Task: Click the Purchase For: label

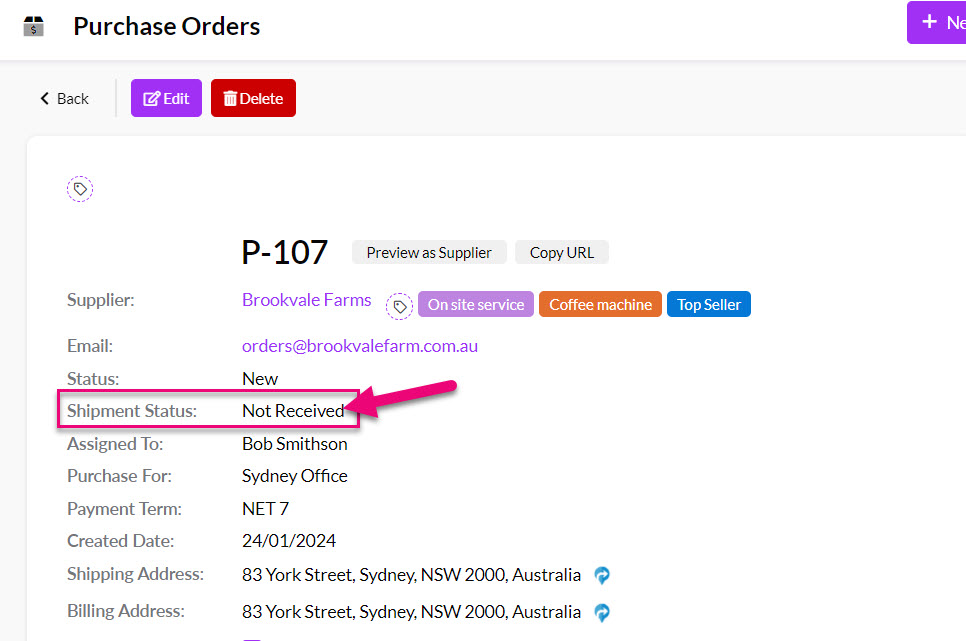Action: 120,476
